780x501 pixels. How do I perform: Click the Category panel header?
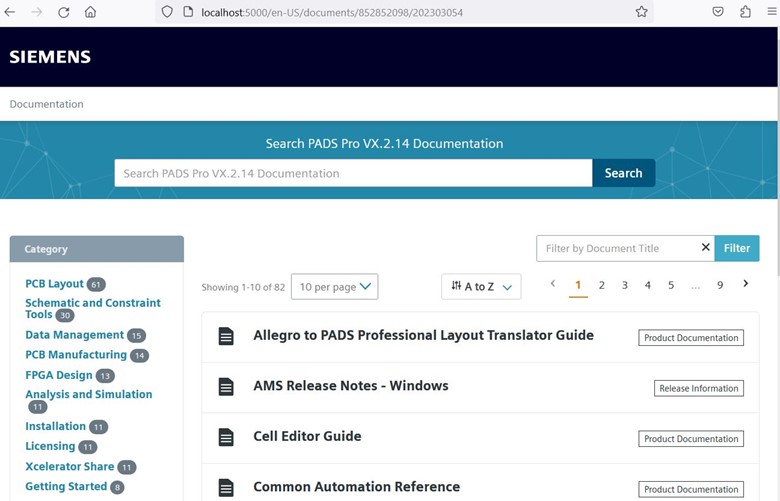(x=97, y=249)
